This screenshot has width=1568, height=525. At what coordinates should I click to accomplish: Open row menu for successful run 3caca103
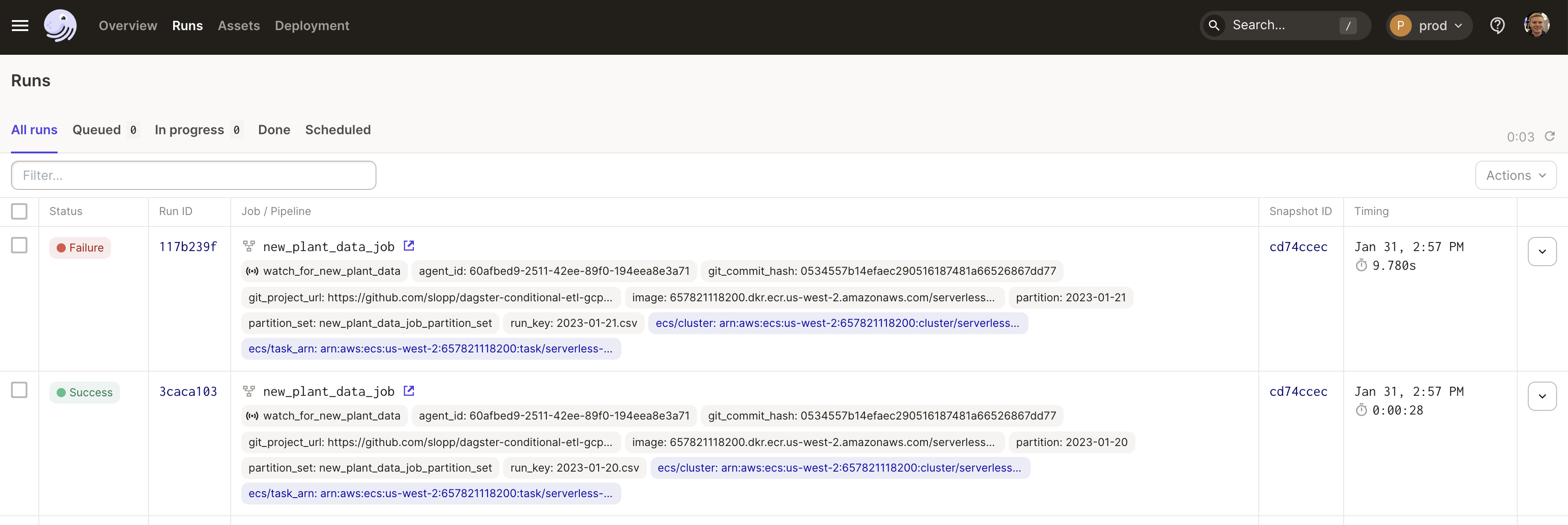[1542, 396]
